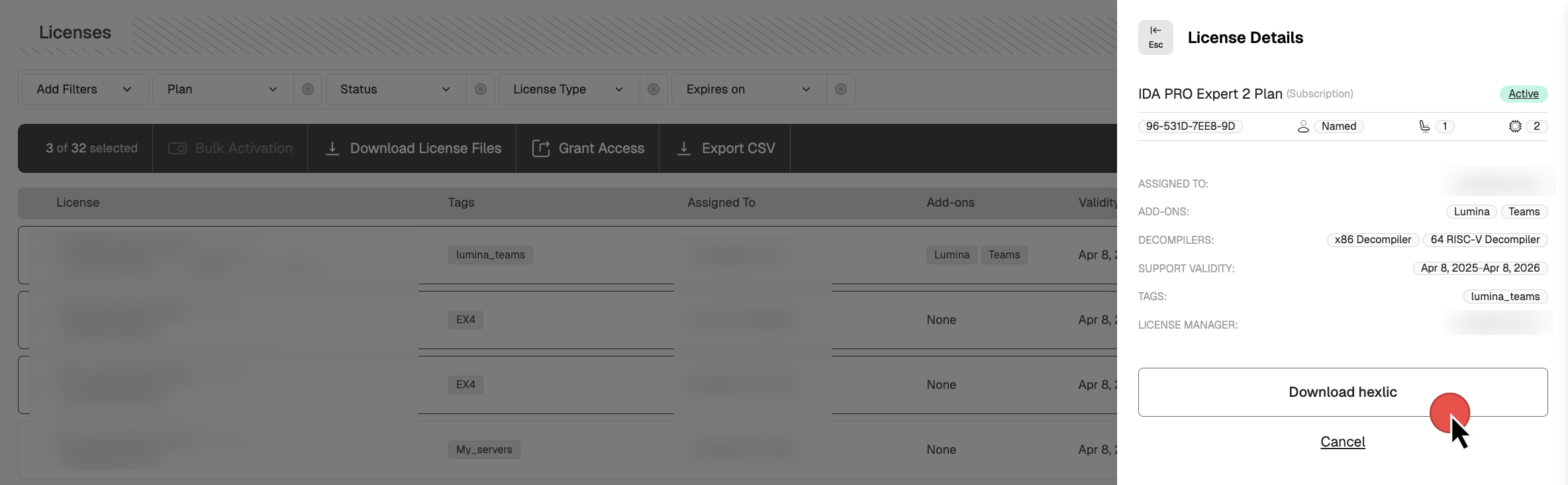Click Download License Files in the toolbar
The width and height of the screenshot is (1568, 485).
click(413, 148)
